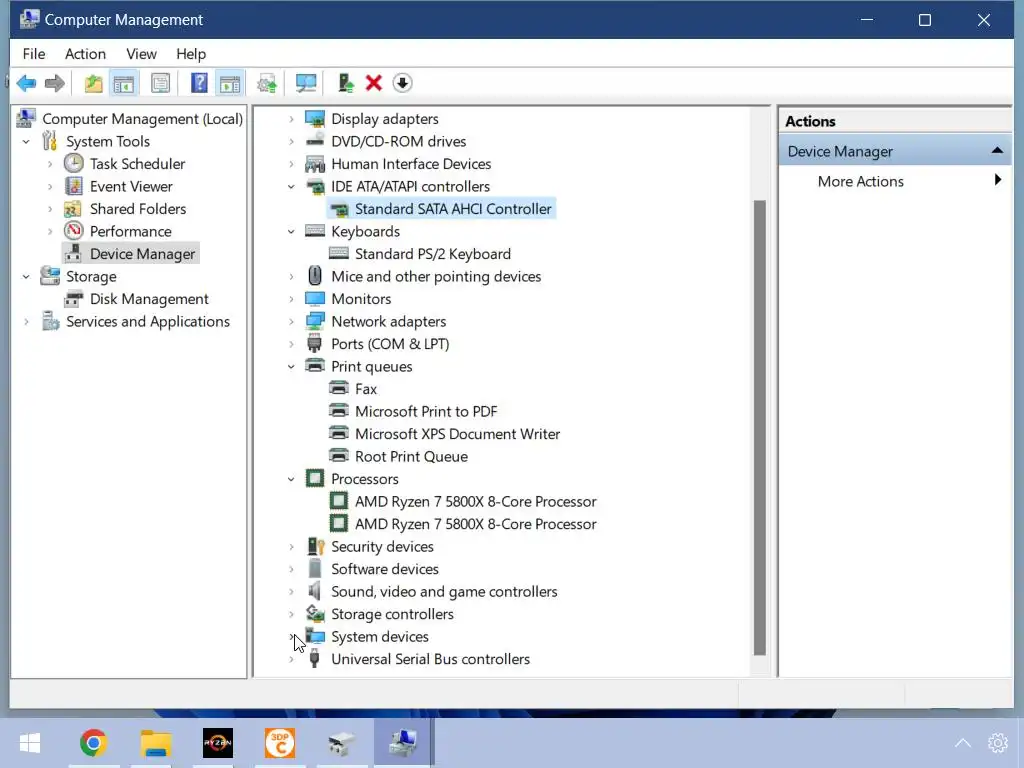Click the Back arrow toolbar icon
This screenshot has width=1024, height=768.
(x=26, y=83)
